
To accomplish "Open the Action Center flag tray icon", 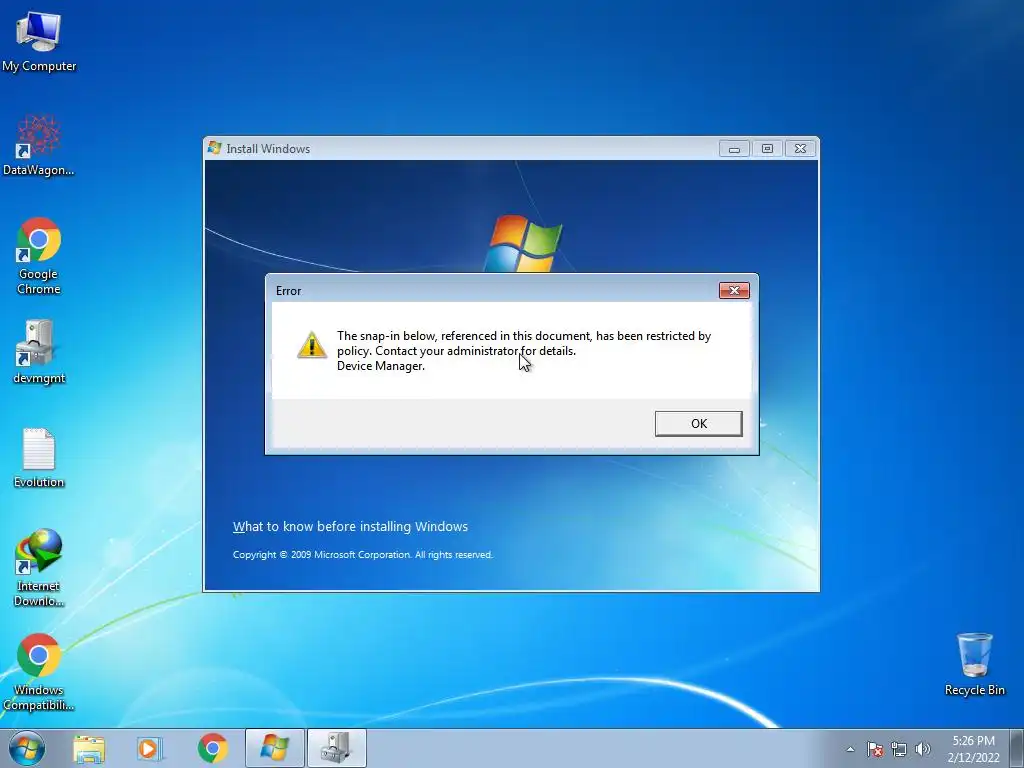I will coord(874,749).
